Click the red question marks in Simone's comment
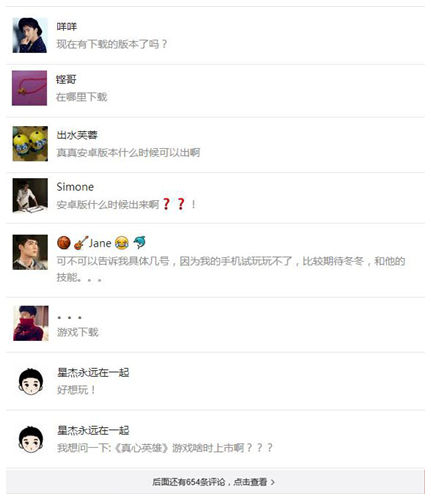Image resolution: width=431 pixels, height=500 pixels. [x=173, y=204]
